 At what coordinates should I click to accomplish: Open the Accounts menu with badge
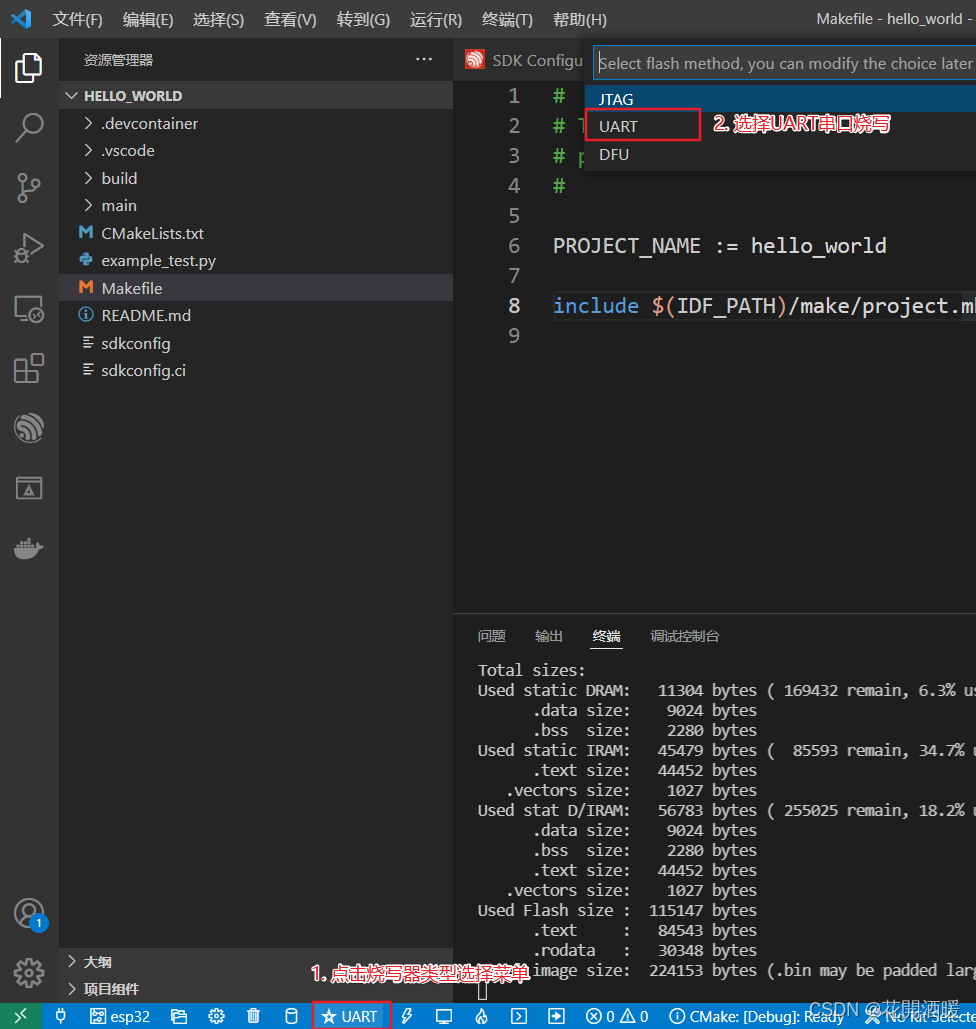pos(28,914)
